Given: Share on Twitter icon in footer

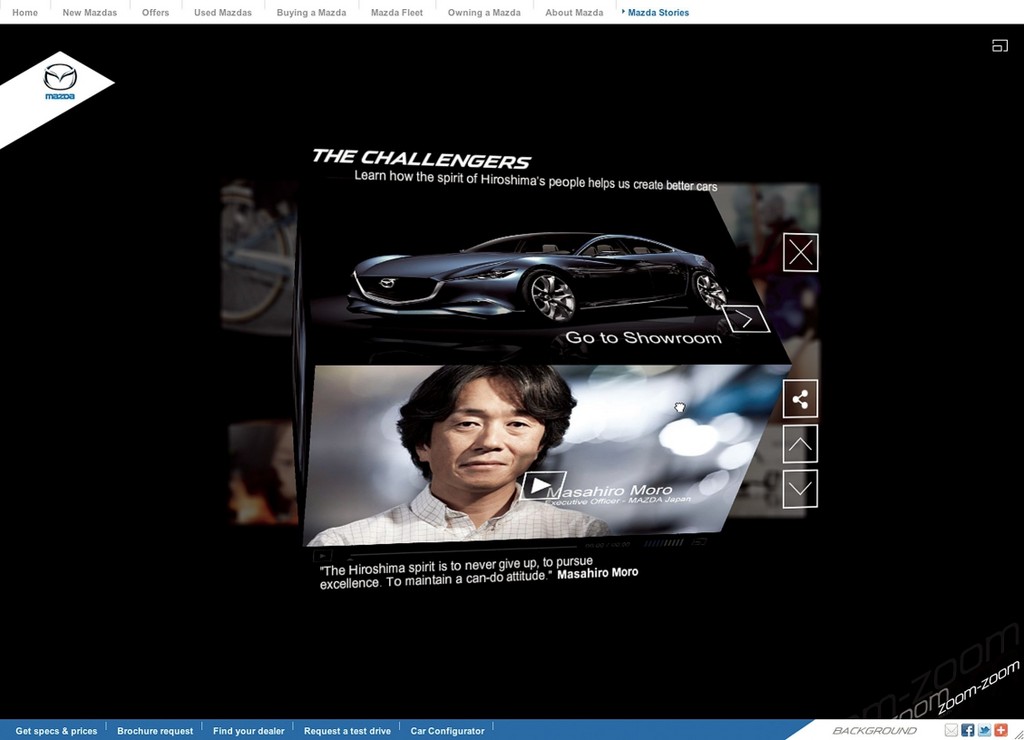Looking at the screenshot, I should point(984,730).
